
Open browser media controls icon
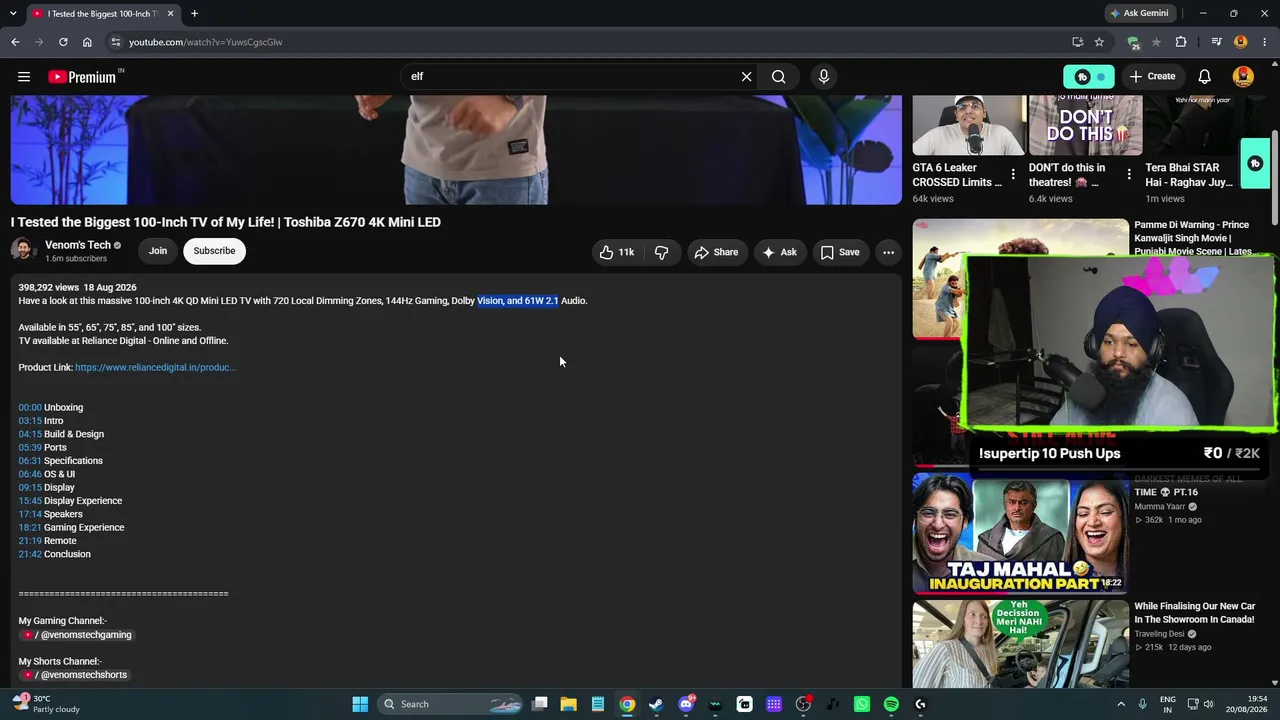coord(1216,42)
